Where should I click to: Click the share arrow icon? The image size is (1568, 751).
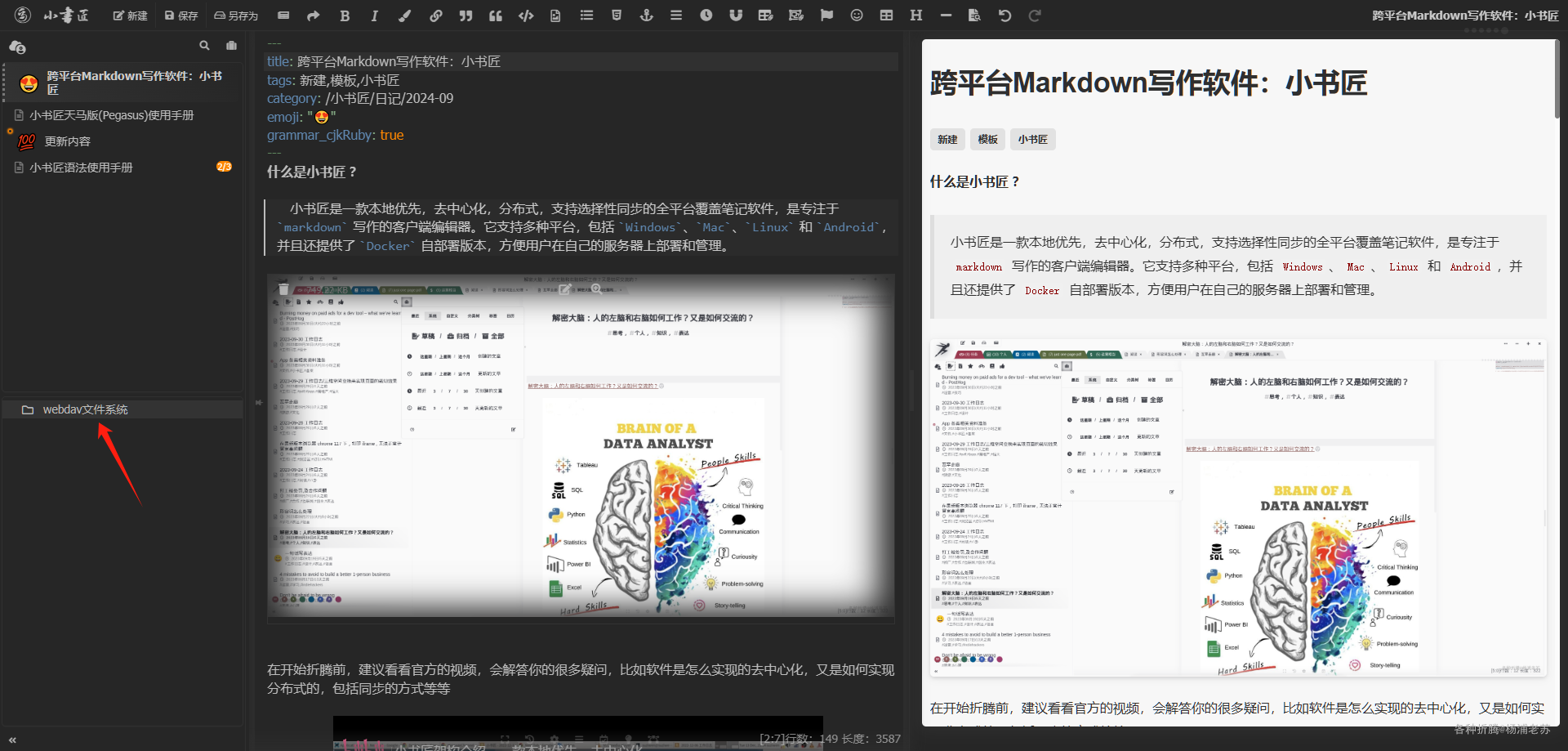(314, 16)
